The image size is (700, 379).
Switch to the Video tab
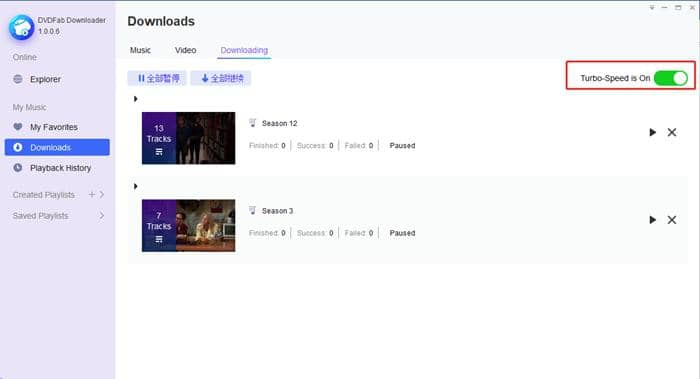tap(185, 50)
